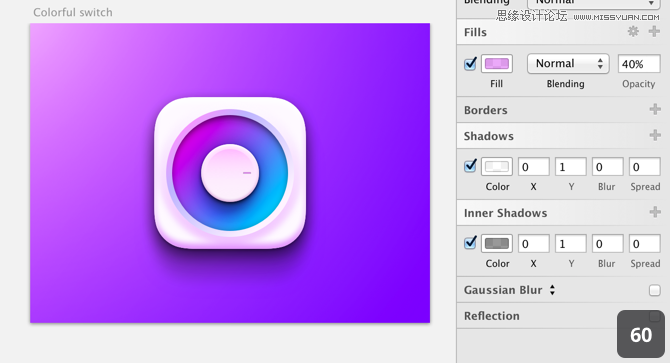Viewport: 670px width, 363px height.
Task: Add a new fill with plus icon
Action: click(x=654, y=31)
